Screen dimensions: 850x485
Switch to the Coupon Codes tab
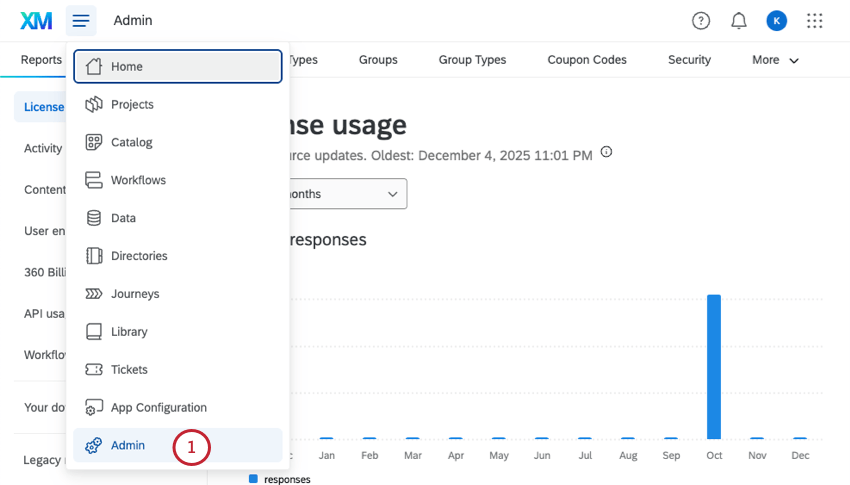click(x=587, y=60)
